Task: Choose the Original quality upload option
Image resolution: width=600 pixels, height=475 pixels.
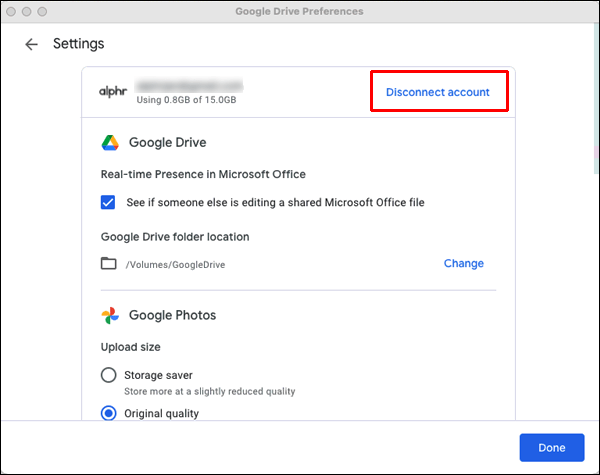Action: (x=109, y=413)
